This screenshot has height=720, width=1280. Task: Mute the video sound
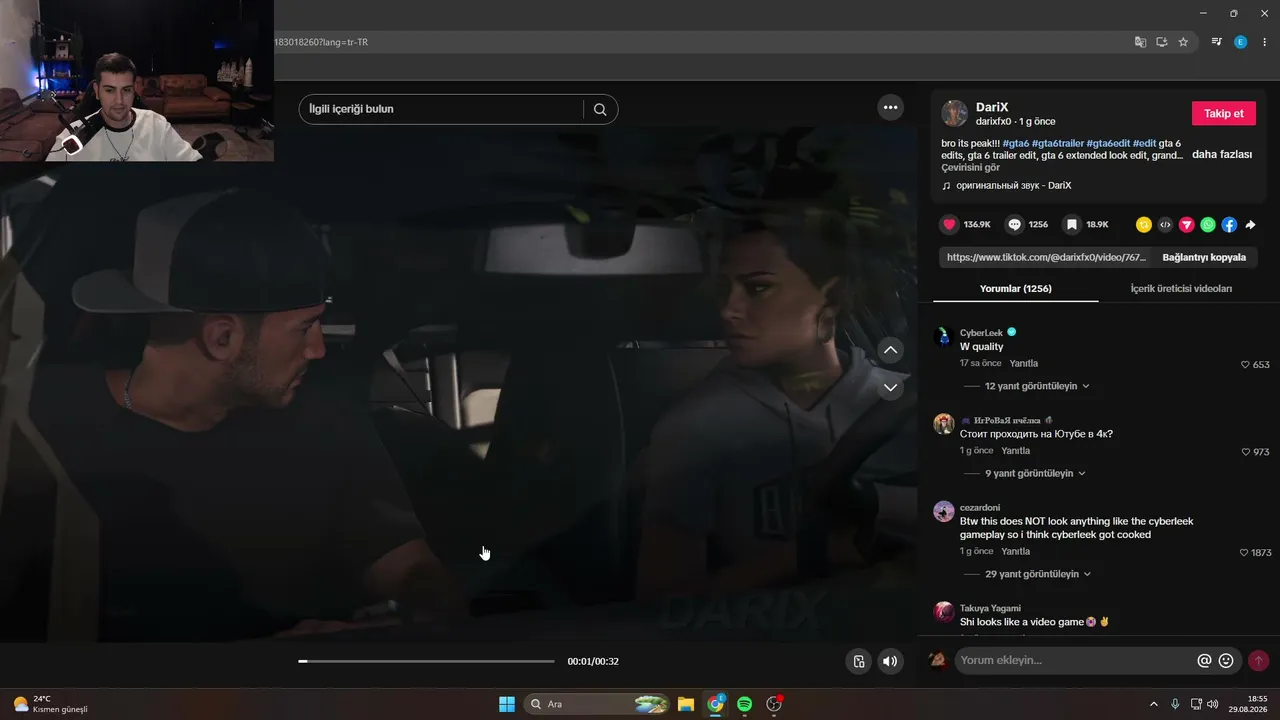[890, 661]
